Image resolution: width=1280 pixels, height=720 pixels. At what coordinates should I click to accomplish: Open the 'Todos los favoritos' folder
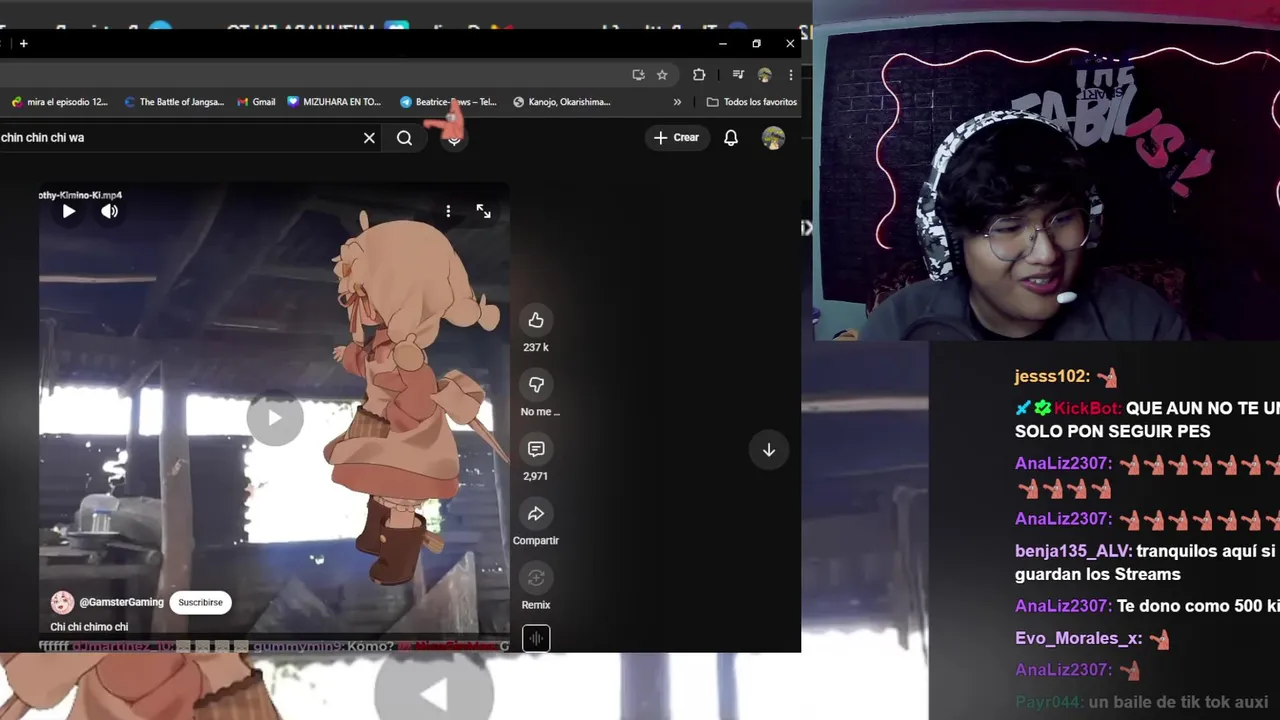click(x=752, y=102)
